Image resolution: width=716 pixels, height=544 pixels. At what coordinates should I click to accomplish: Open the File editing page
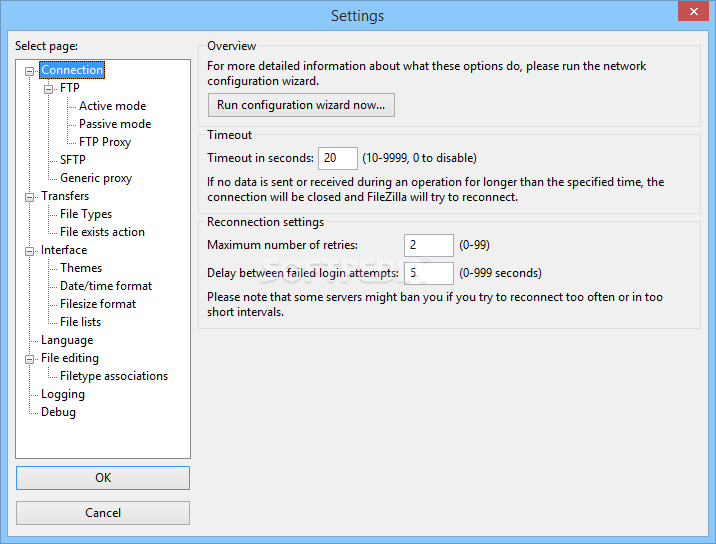pos(70,358)
